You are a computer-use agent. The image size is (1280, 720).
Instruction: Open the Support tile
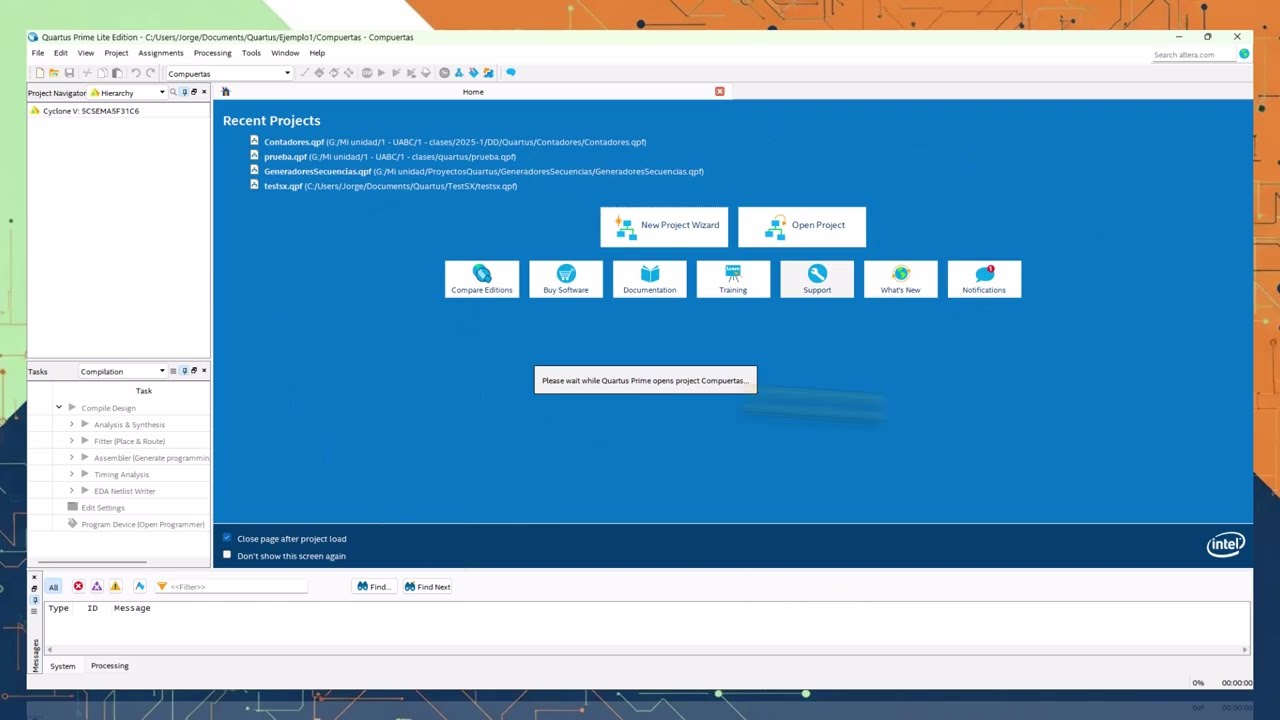click(x=817, y=279)
